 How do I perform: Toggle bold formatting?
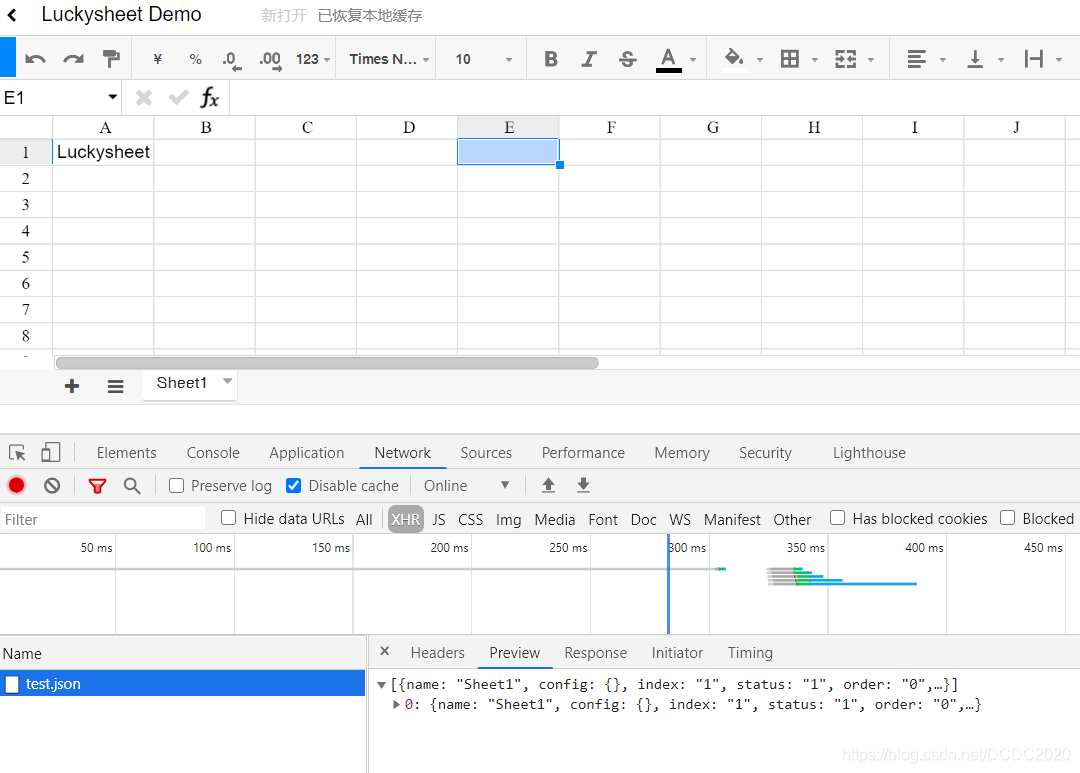[x=550, y=59]
